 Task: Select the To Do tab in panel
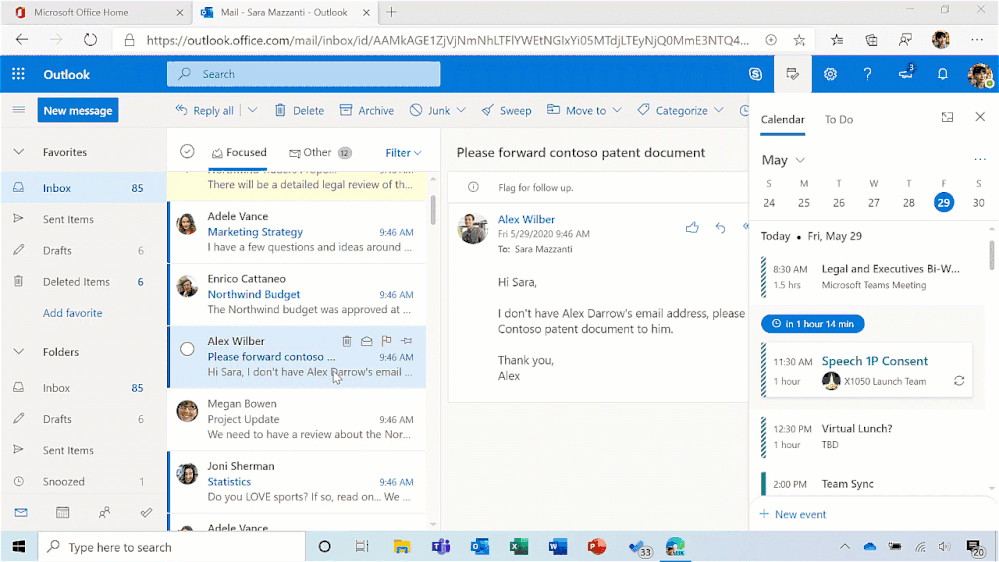pos(838,119)
